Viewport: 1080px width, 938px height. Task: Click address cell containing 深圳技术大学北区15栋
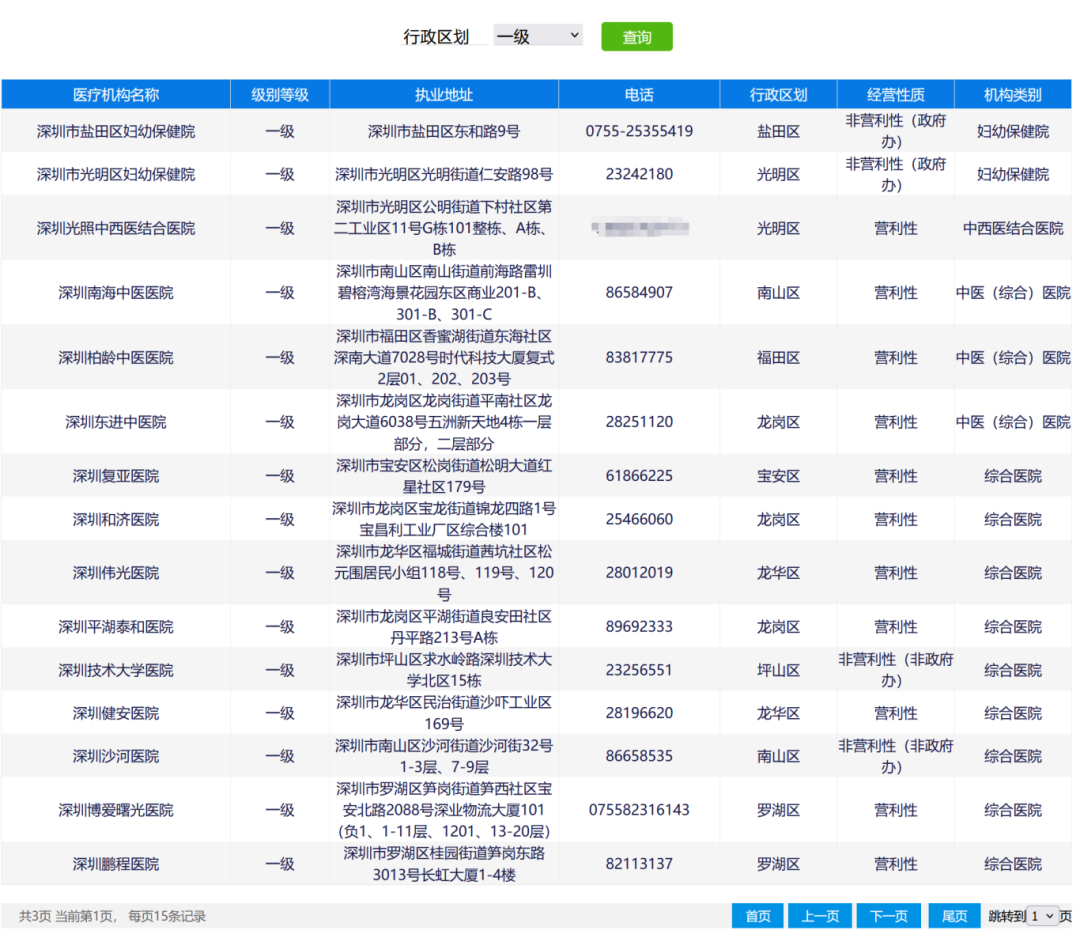tap(444, 670)
